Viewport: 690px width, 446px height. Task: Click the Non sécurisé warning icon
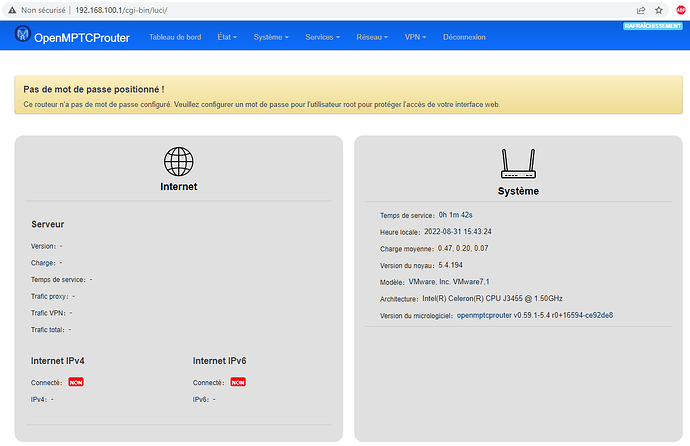tap(12, 10)
